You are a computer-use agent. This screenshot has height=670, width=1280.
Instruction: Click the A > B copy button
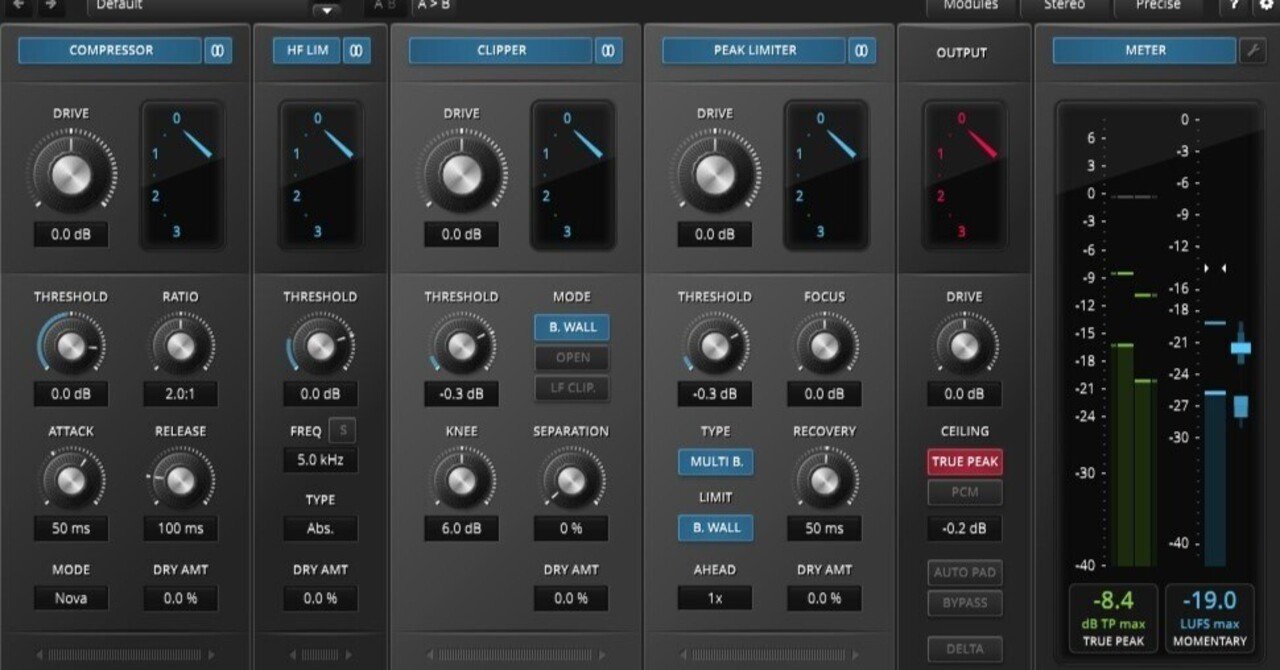pyautogui.click(x=433, y=6)
